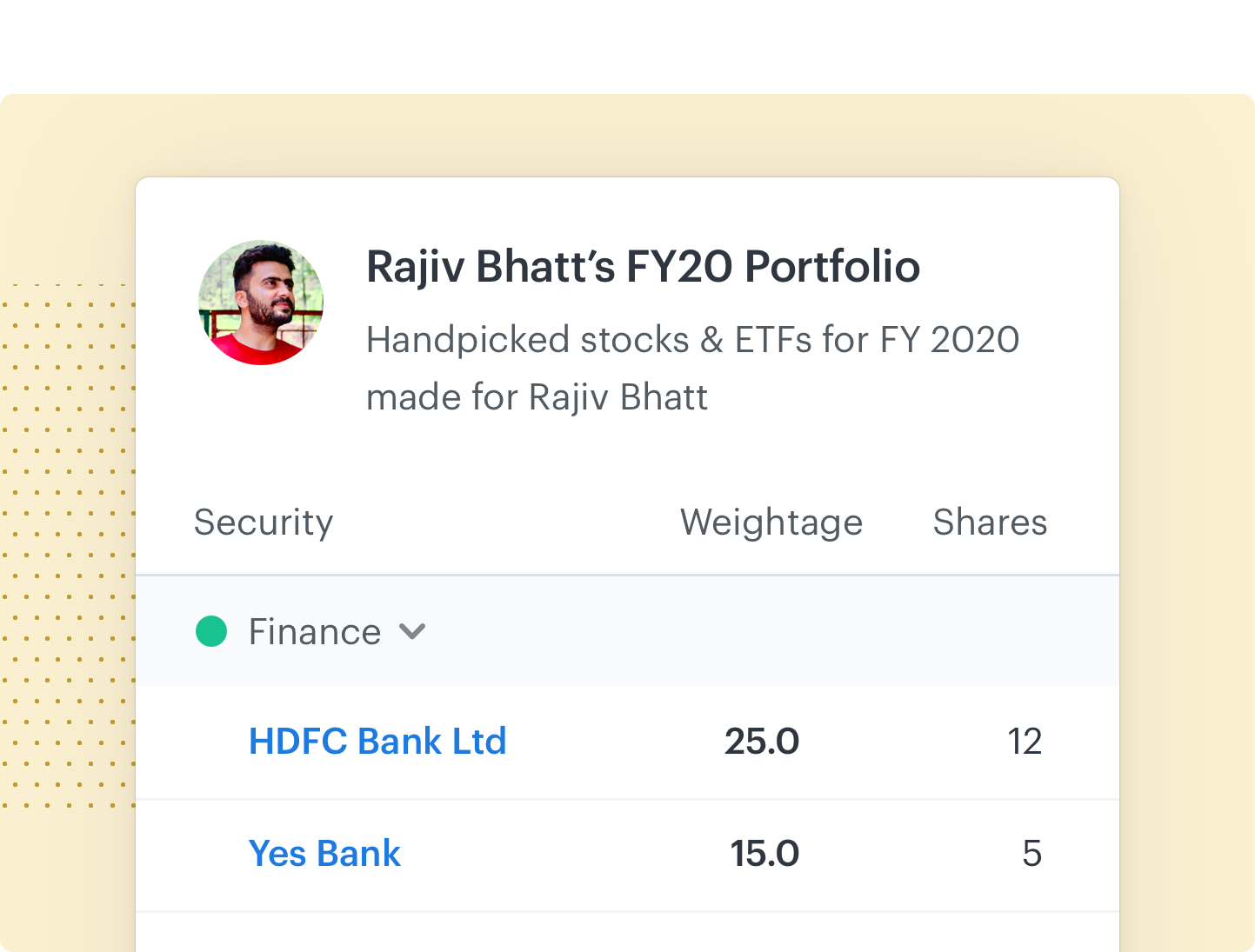Viewport: 1255px width, 952px height.
Task: Click HDFC Bank shares count 12
Action: click(x=1025, y=742)
